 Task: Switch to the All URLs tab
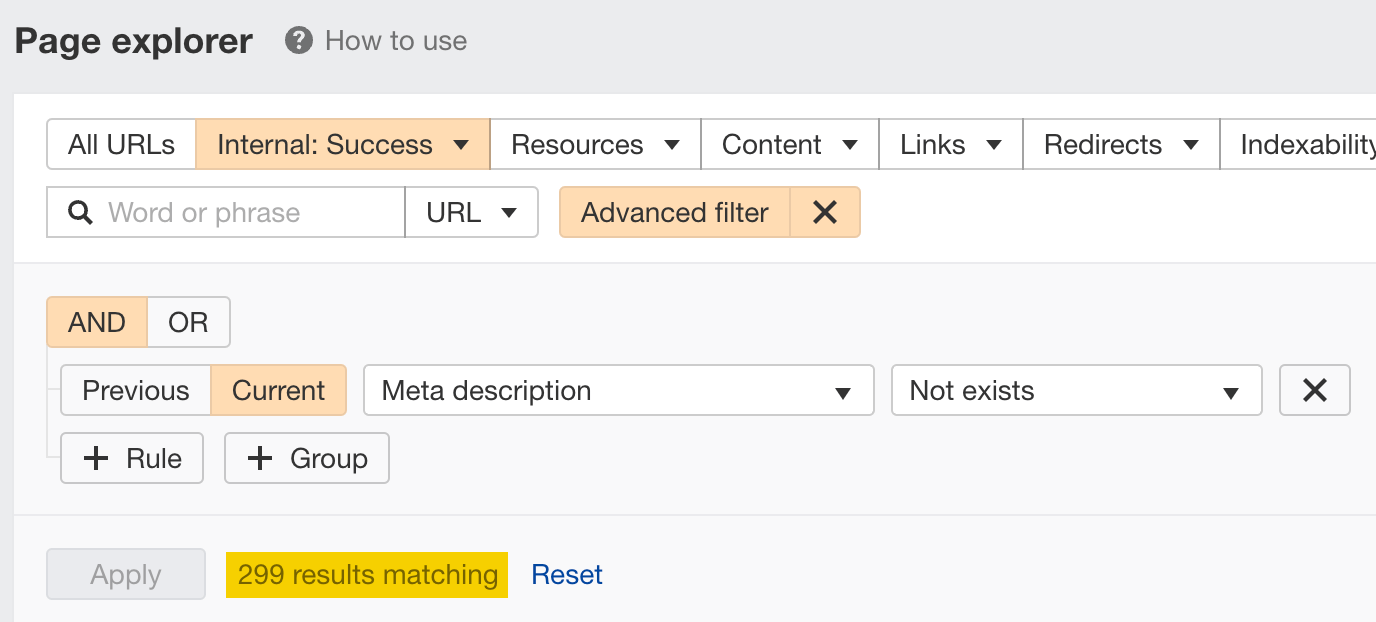(x=120, y=144)
